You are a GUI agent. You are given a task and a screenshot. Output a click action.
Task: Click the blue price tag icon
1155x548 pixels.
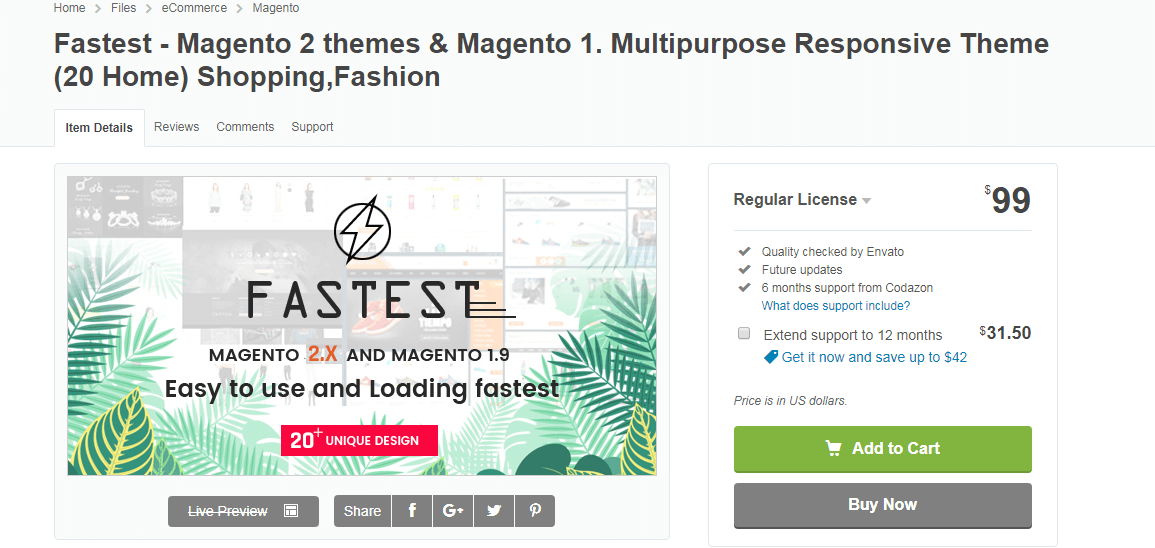coord(770,357)
